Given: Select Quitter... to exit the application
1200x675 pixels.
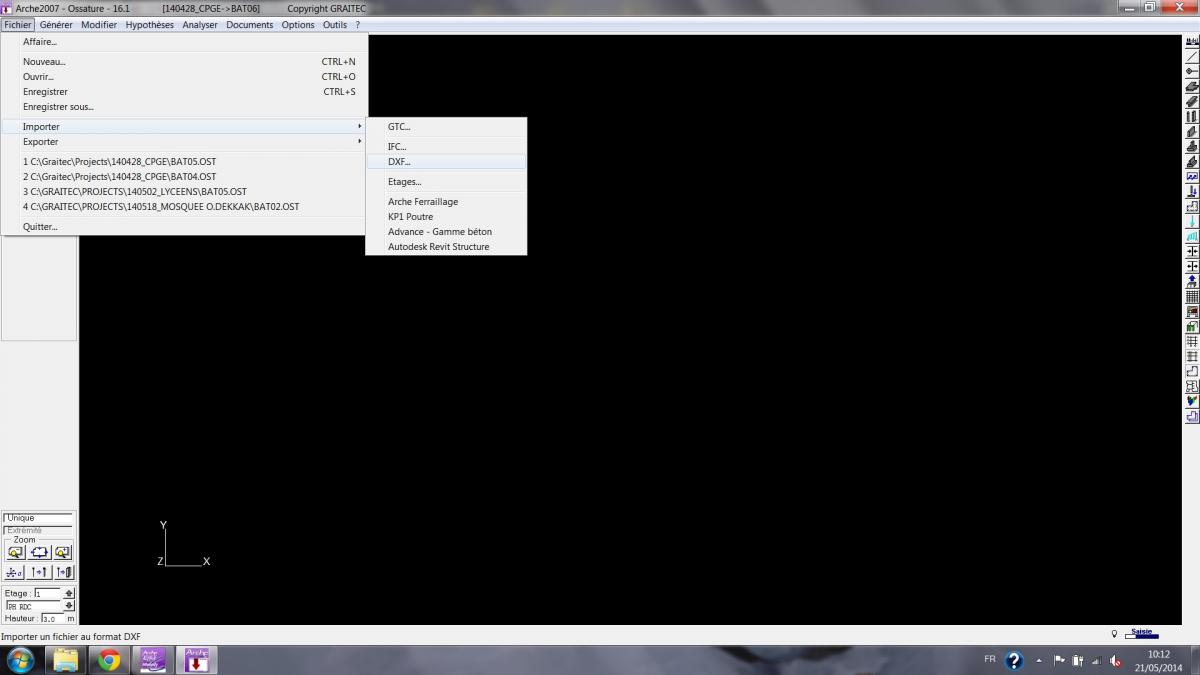Looking at the screenshot, I should click(185, 227).
